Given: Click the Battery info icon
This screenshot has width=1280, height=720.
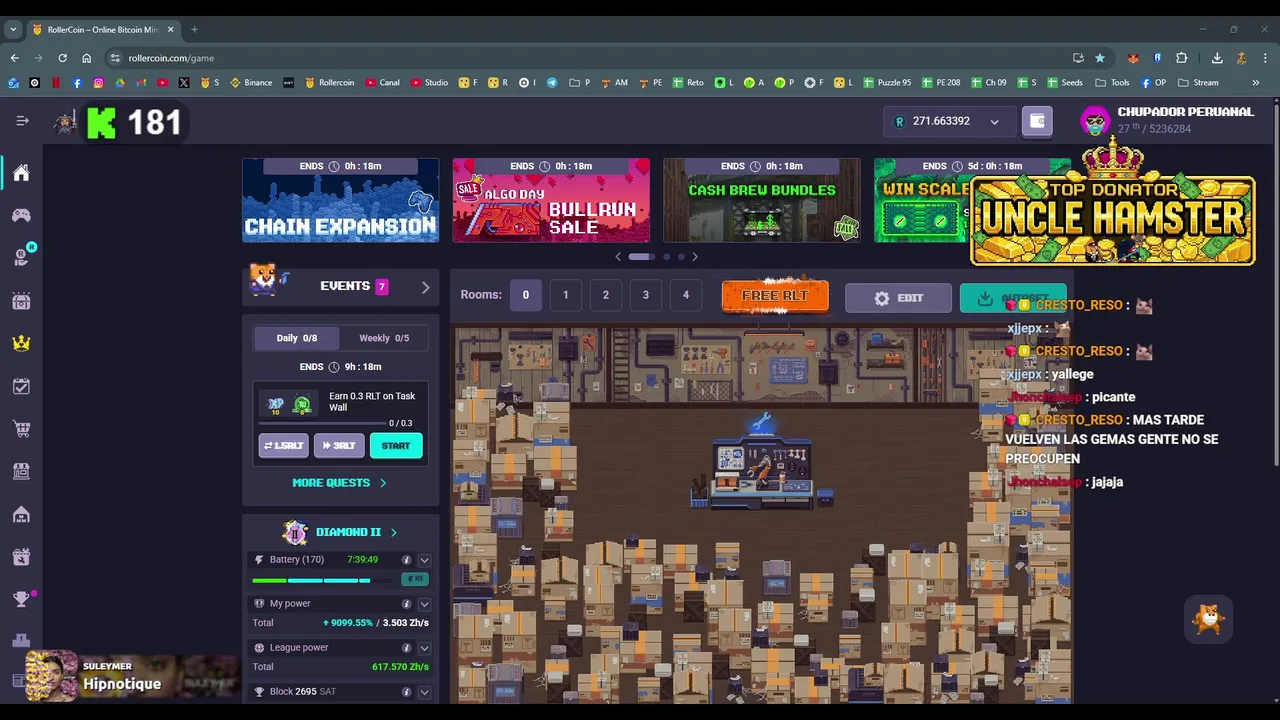Looking at the screenshot, I should pos(406,560).
